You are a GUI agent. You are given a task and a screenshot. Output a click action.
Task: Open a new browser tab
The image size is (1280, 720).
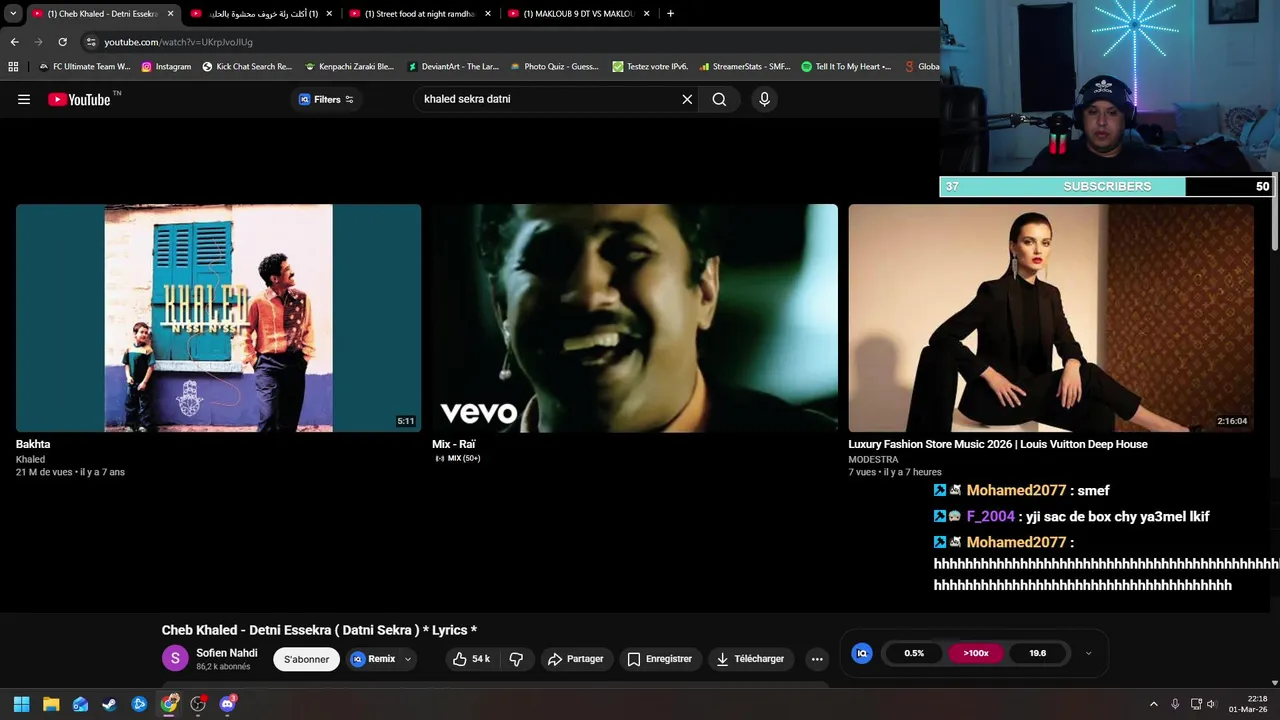coord(670,14)
